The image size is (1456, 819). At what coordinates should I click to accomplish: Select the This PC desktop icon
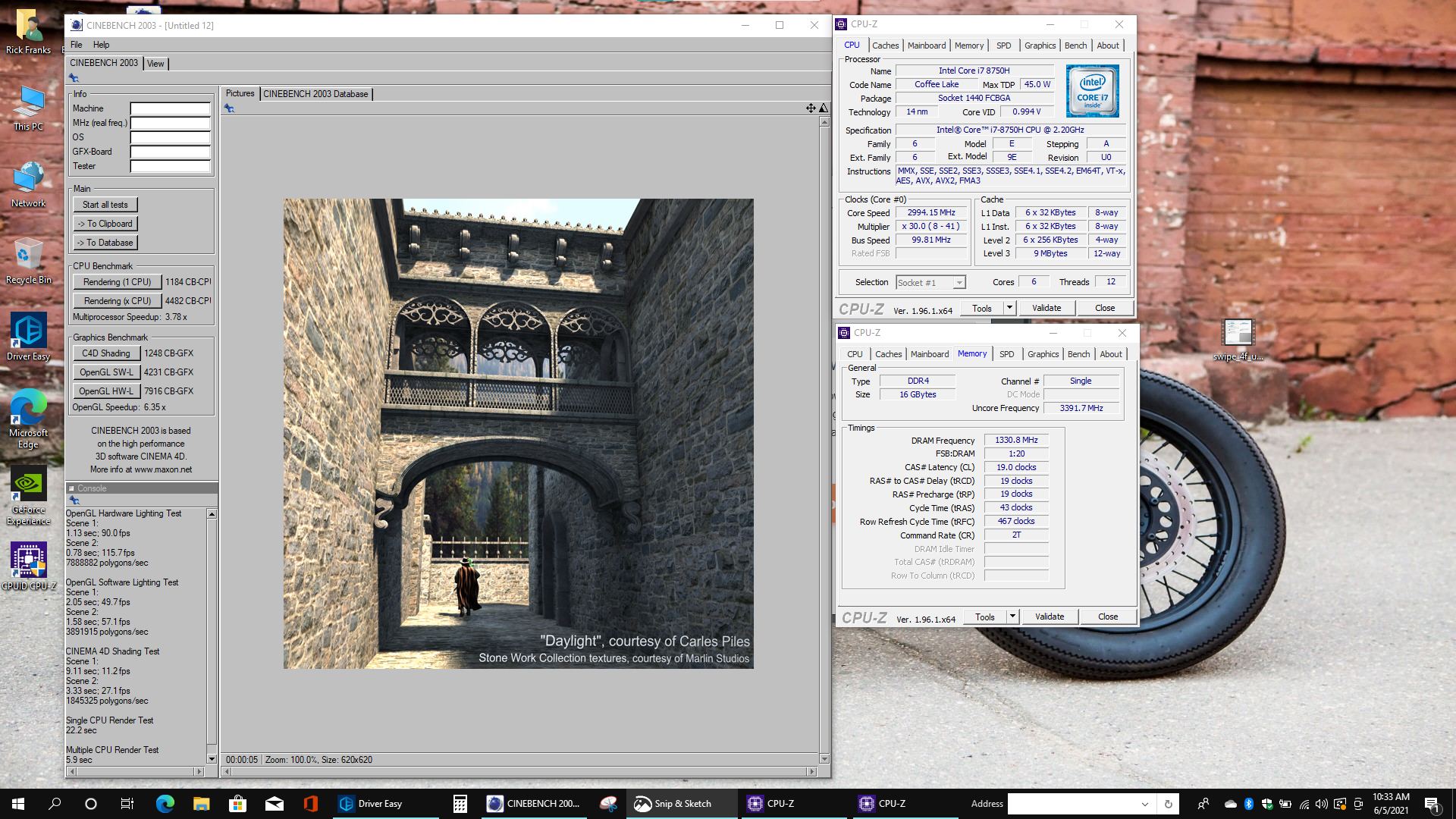[29, 109]
